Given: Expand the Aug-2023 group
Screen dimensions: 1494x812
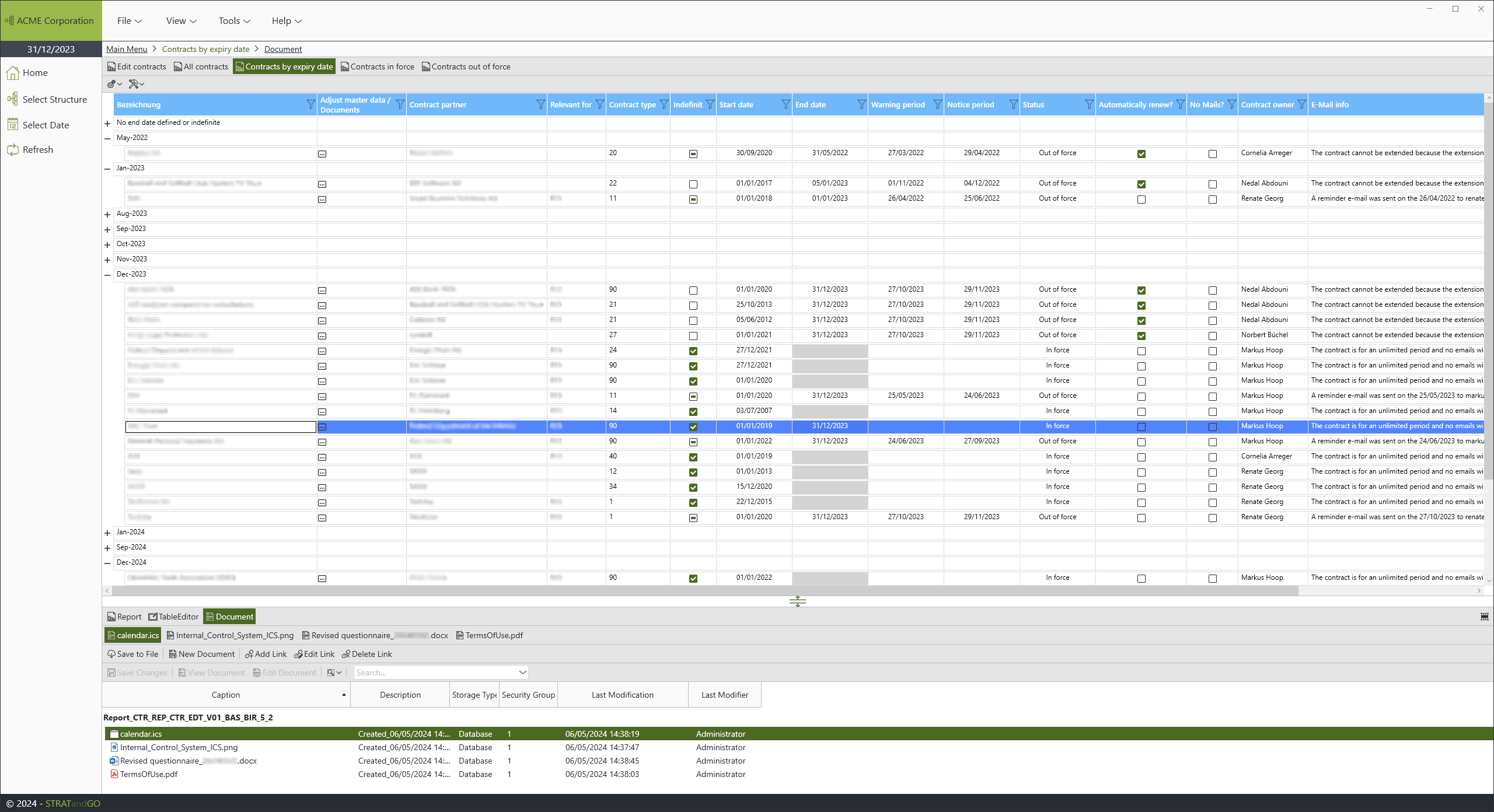Looking at the screenshot, I should (107, 215).
